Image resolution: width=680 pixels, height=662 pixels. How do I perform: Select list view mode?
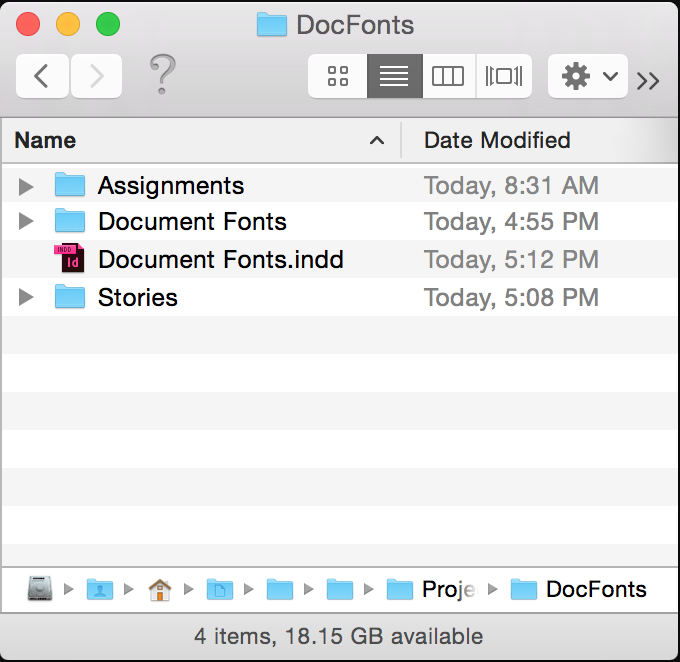(394, 76)
